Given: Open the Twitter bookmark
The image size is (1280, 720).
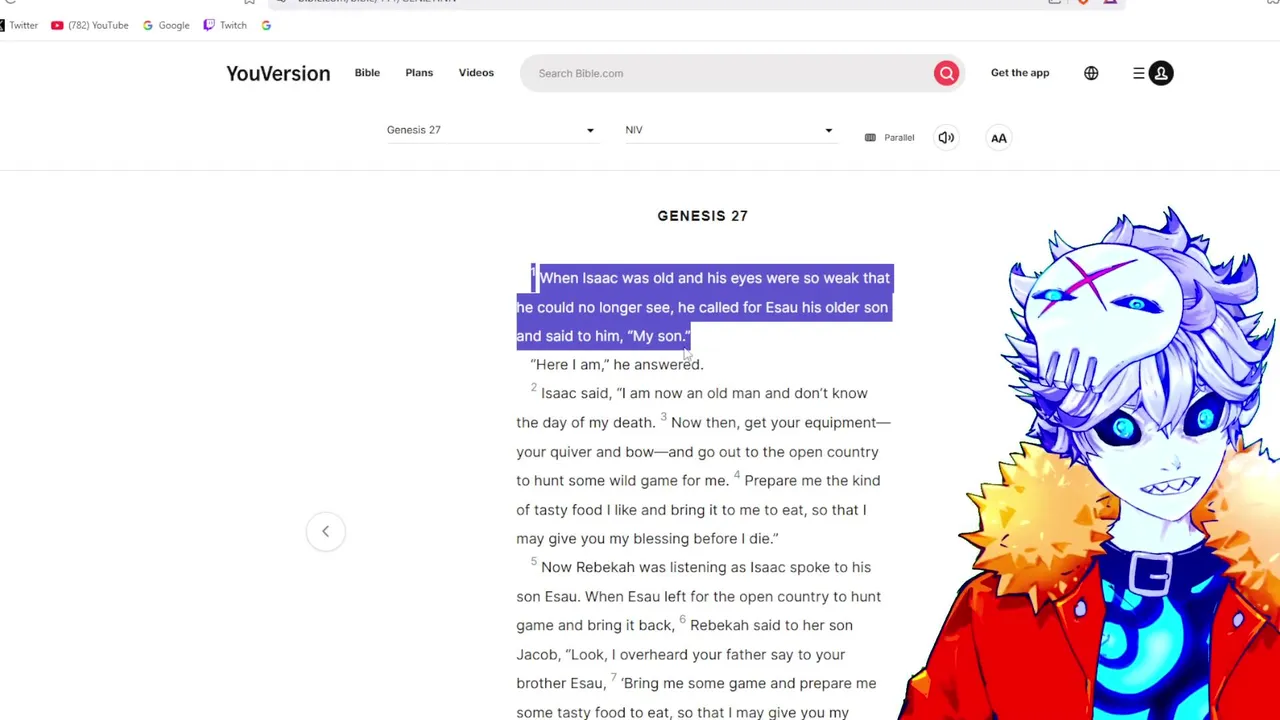Looking at the screenshot, I should 19,25.
